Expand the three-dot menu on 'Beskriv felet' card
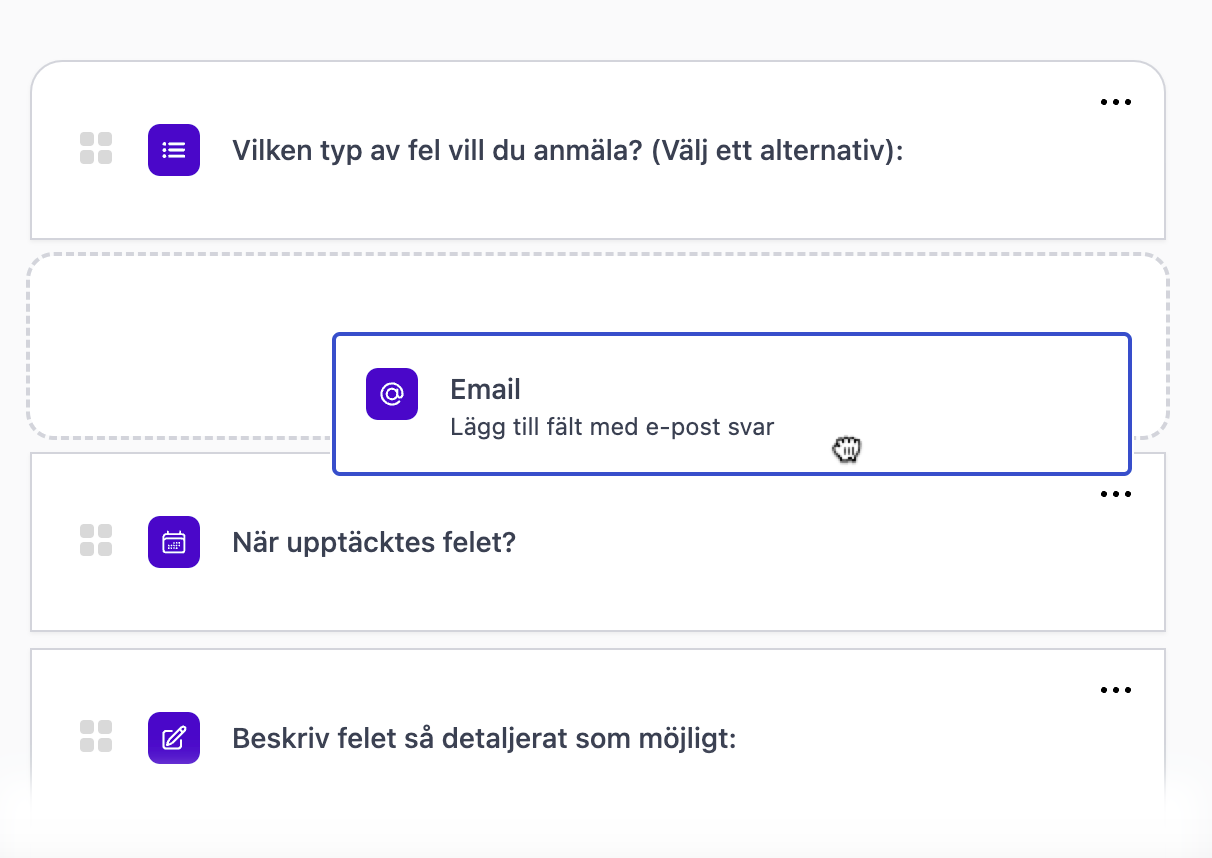Image resolution: width=1212 pixels, height=858 pixels. click(x=1115, y=690)
